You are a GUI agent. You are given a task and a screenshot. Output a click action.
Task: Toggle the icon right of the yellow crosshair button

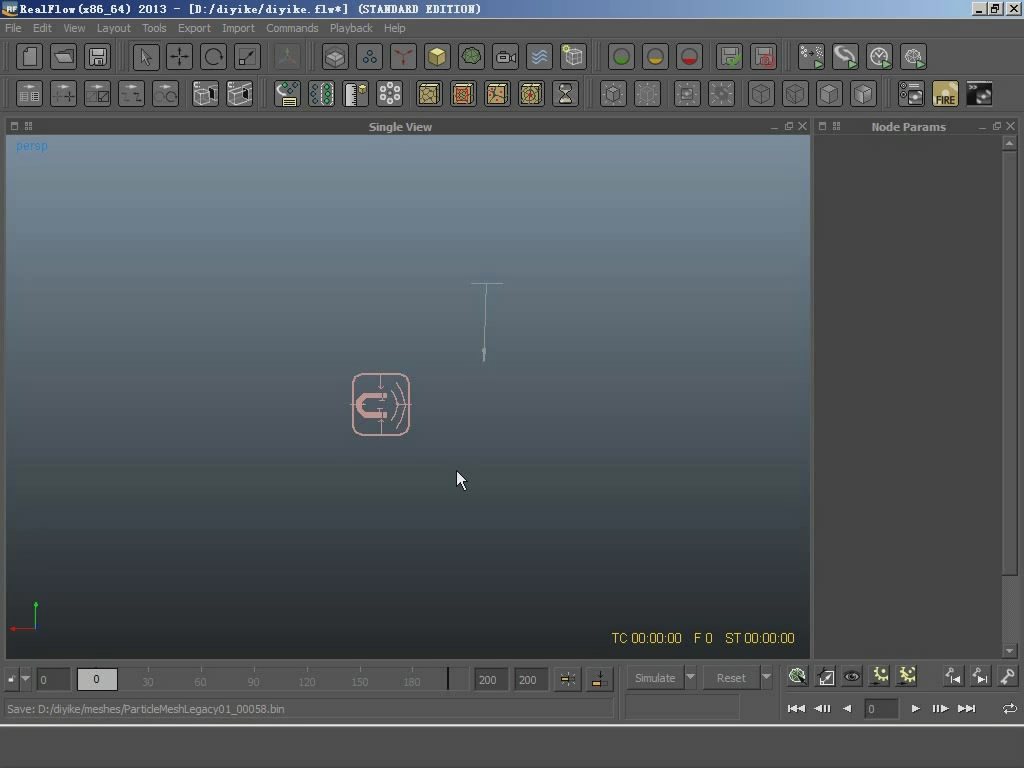599,679
